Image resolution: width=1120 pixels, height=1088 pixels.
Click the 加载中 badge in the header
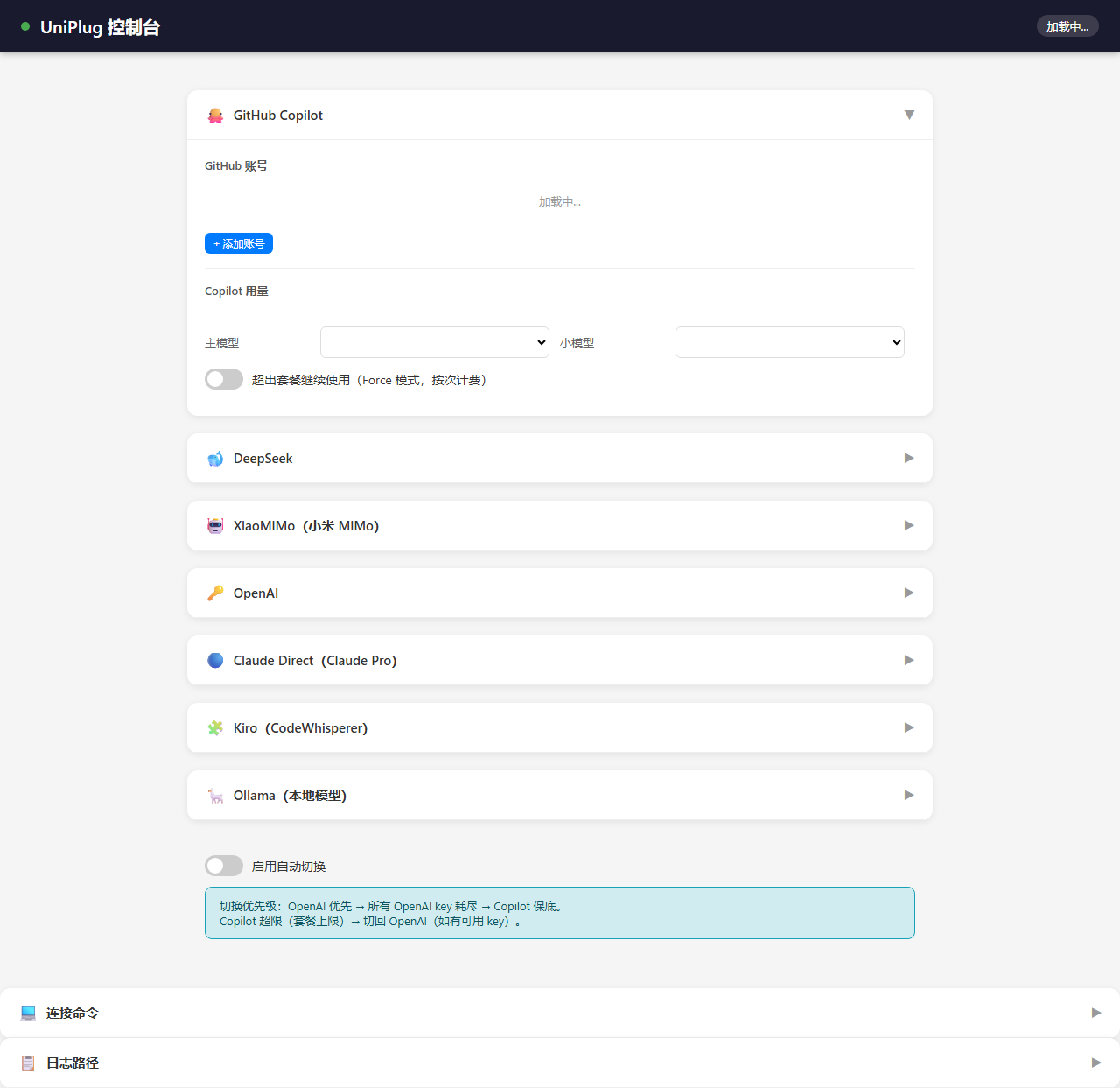(1067, 25)
